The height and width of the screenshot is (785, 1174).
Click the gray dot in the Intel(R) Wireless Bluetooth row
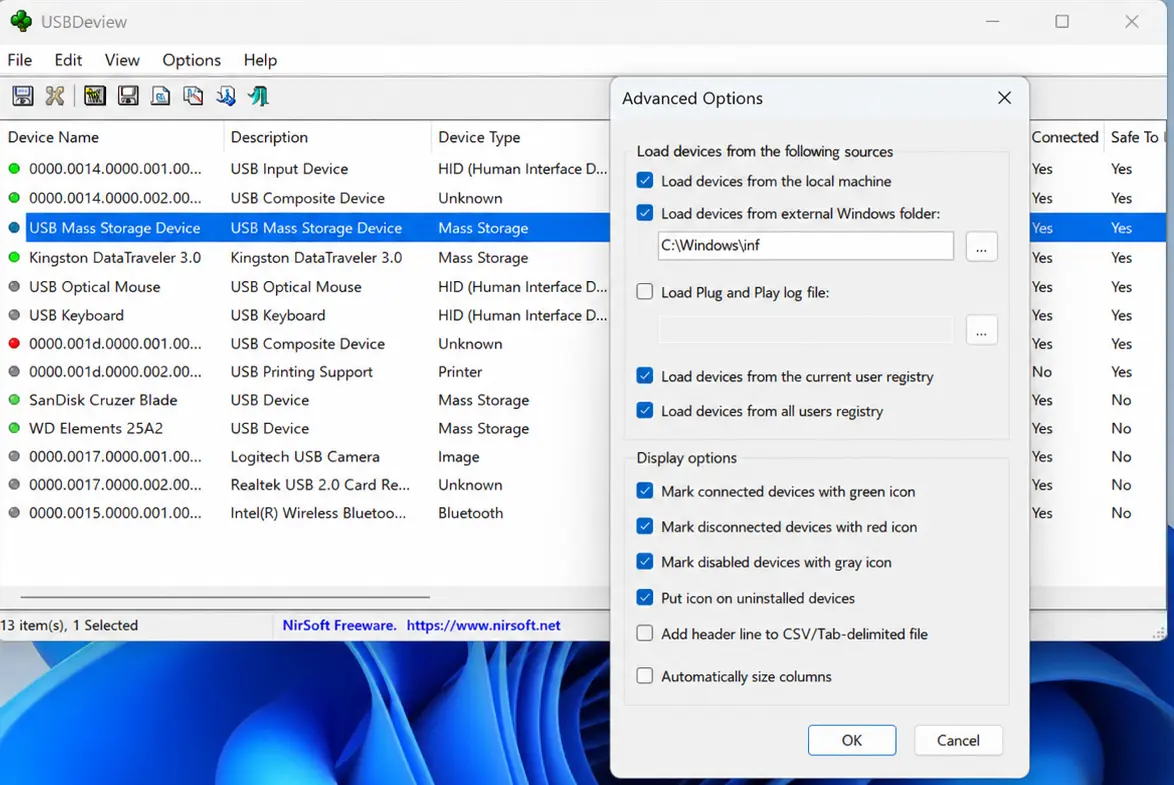[14, 513]
